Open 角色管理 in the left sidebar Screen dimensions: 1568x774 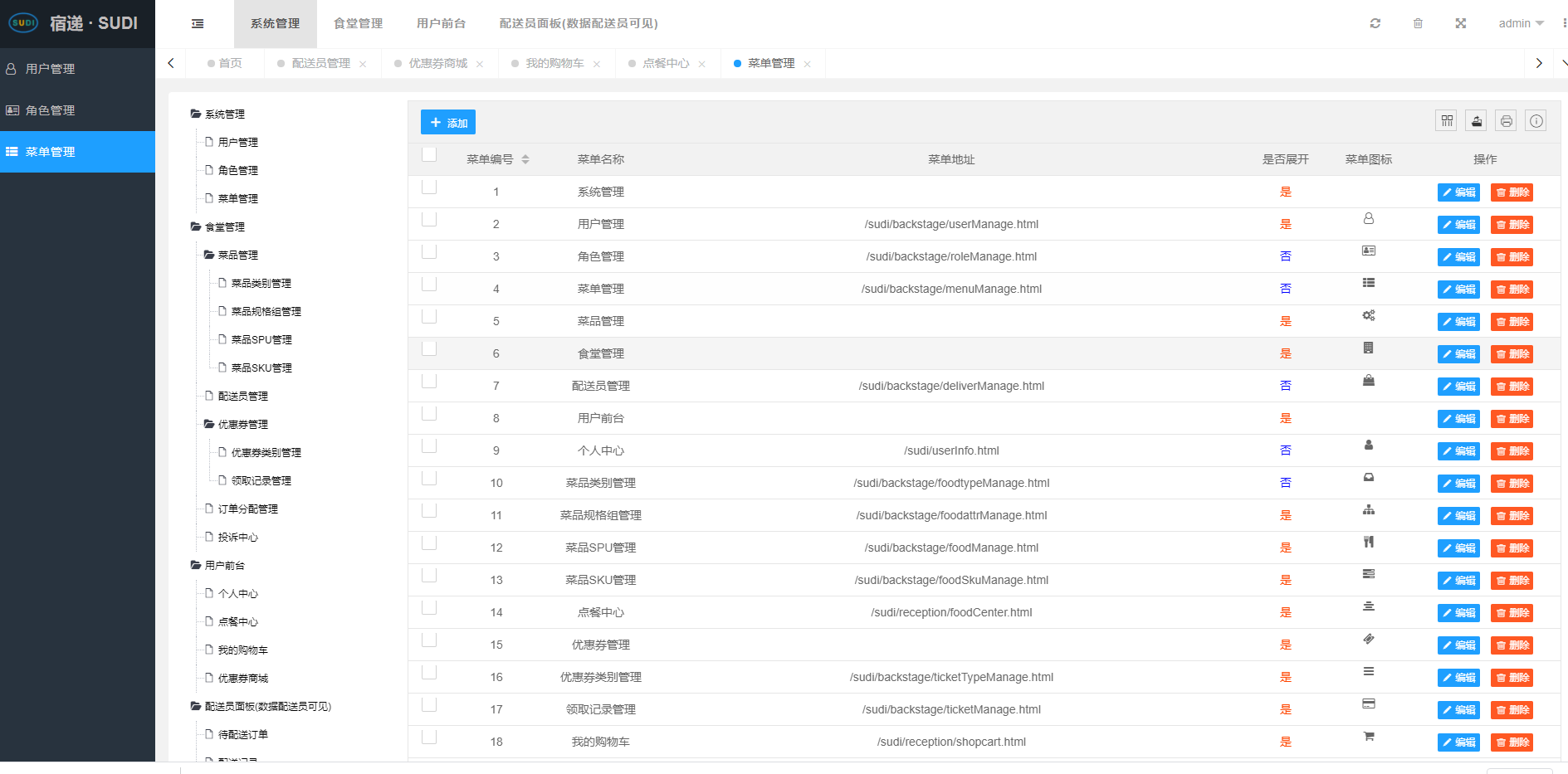[77, 110]
